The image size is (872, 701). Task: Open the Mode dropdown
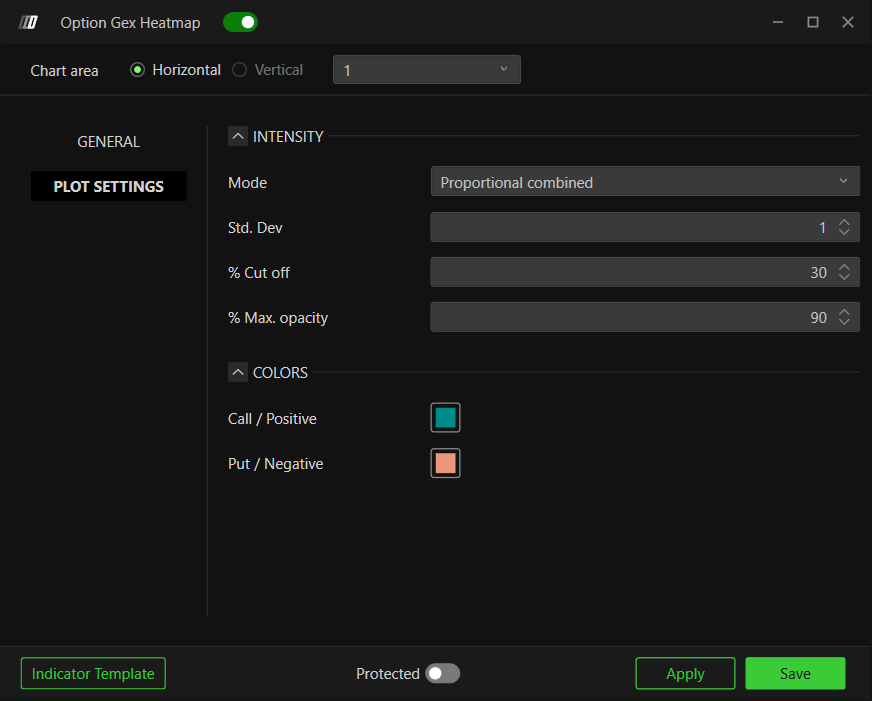point(645,182)
